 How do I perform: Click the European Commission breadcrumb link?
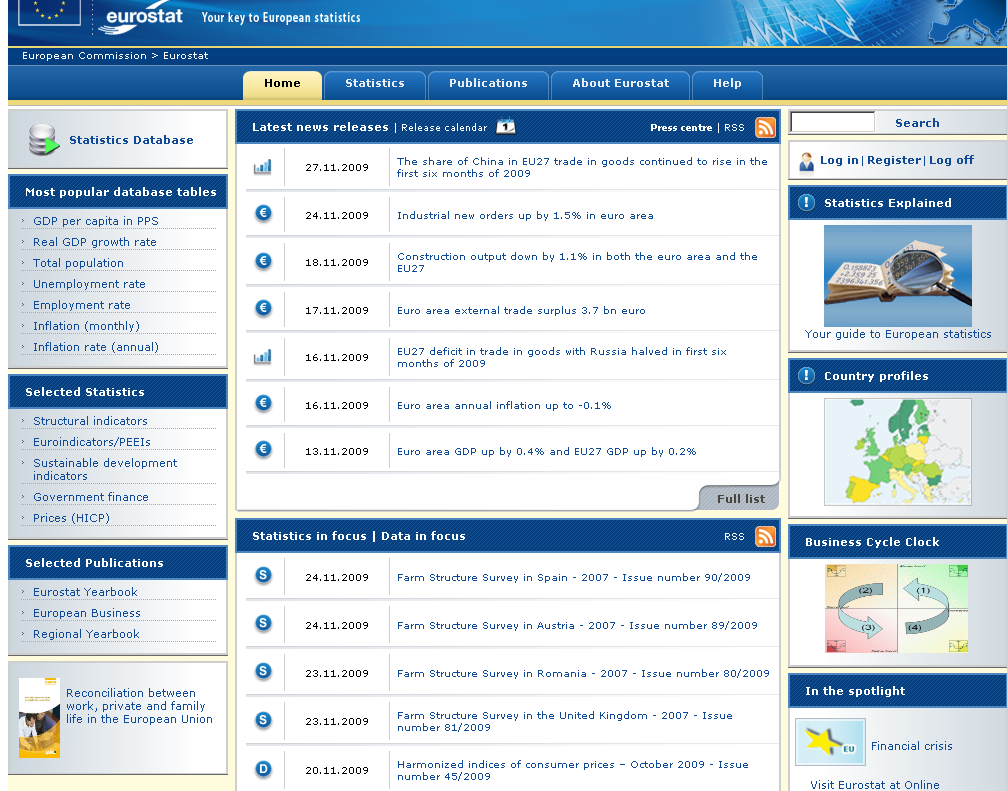[x=84, y=56]
